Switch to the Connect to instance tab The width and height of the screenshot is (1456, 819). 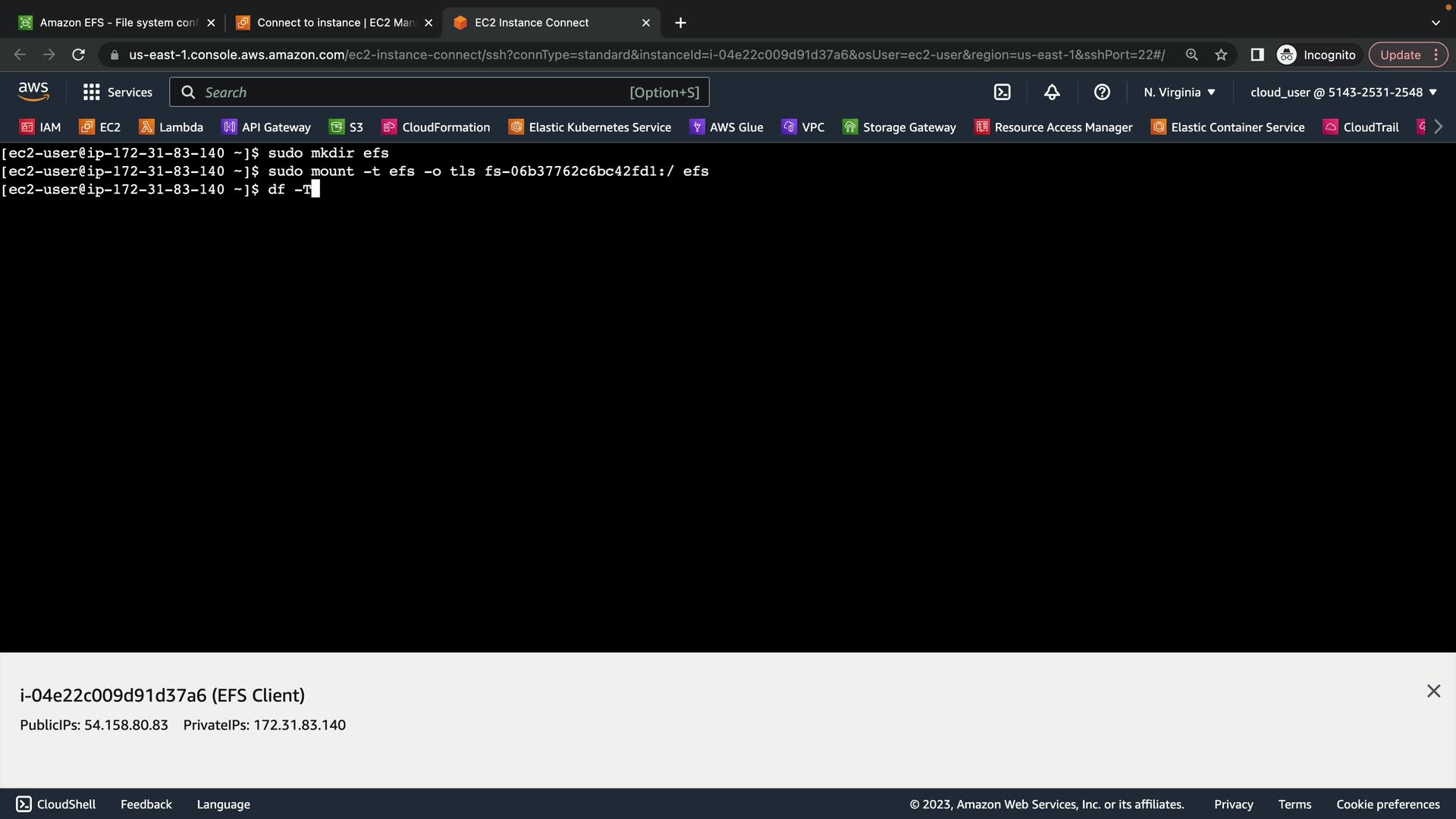point(332,23)
